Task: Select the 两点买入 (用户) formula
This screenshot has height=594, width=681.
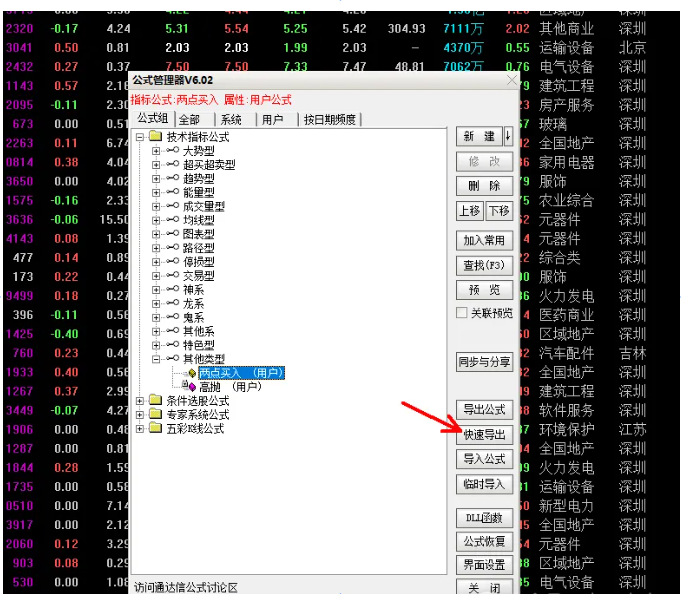Action: pos(241,373)
